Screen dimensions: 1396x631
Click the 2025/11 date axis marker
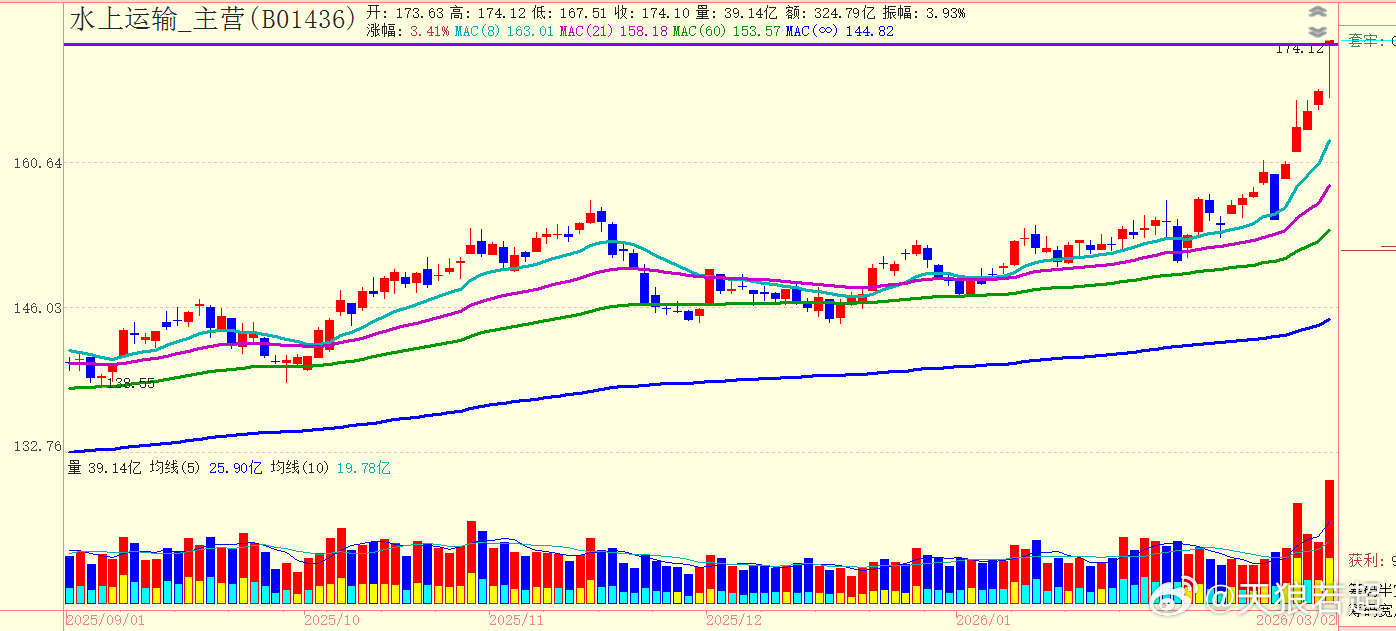click(x=515, y=620)
